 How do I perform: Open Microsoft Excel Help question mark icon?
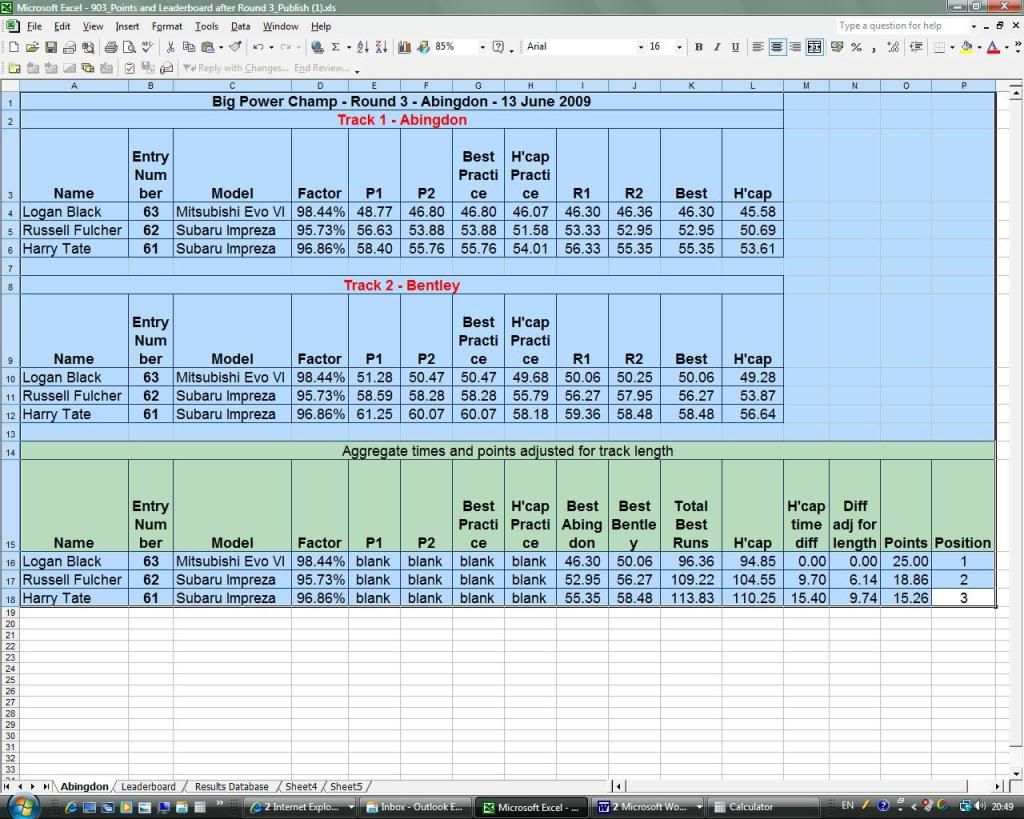point(498,47)
